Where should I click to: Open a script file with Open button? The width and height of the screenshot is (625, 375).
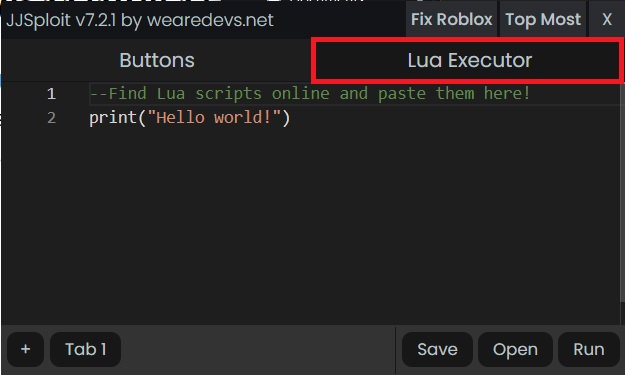[x=515, y=349]
